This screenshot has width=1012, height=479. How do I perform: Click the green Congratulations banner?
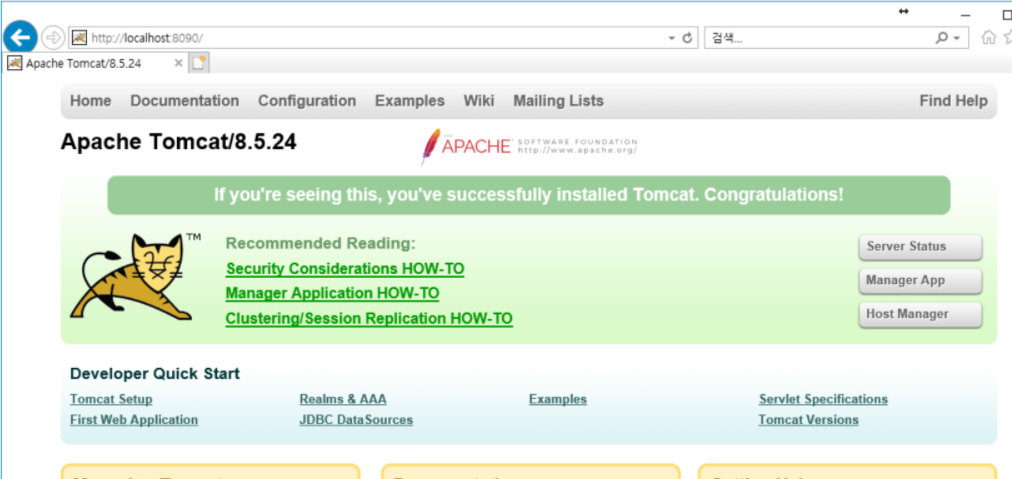(x=529, y=195)
